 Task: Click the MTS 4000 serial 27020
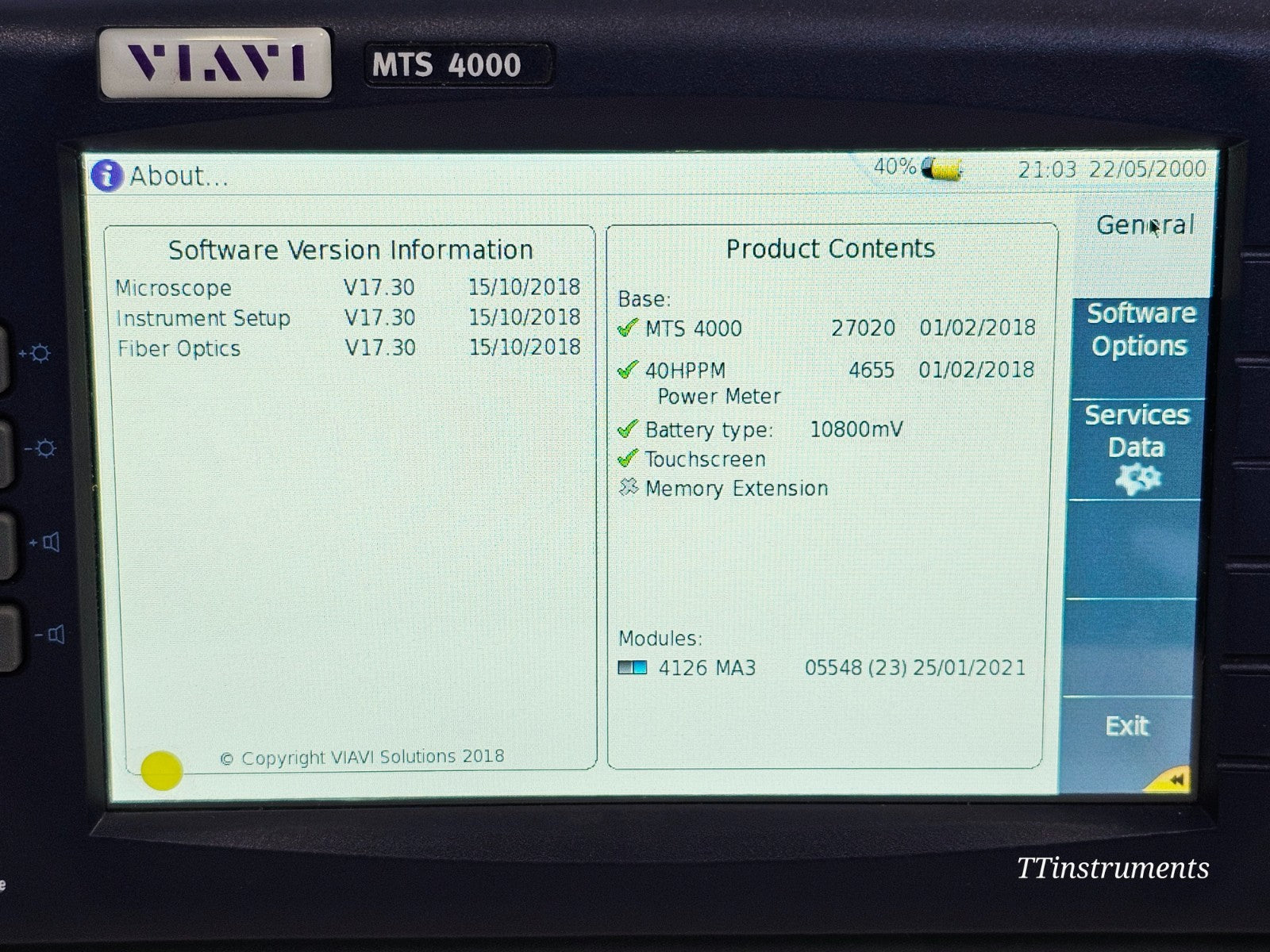863,328
